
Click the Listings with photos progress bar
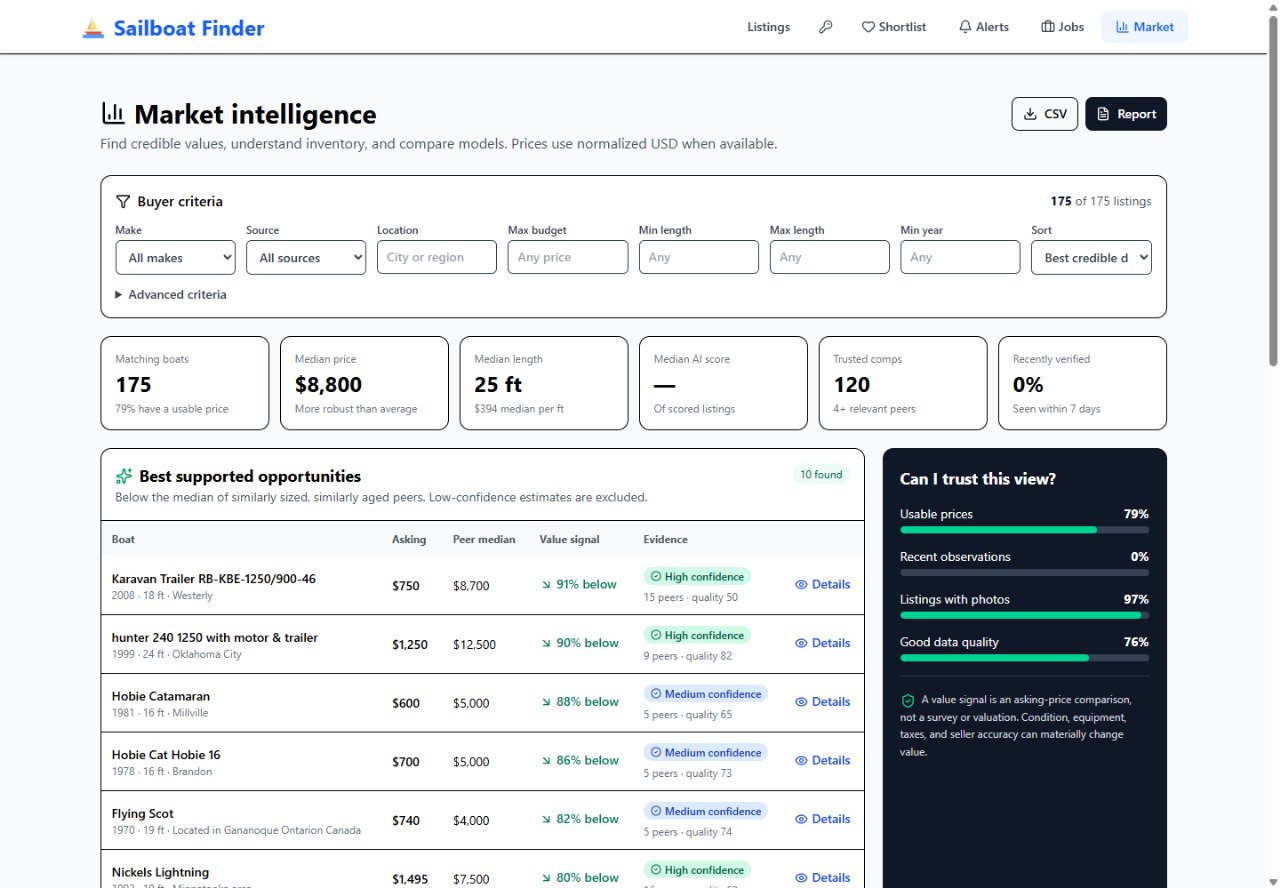coord(1024,615)
